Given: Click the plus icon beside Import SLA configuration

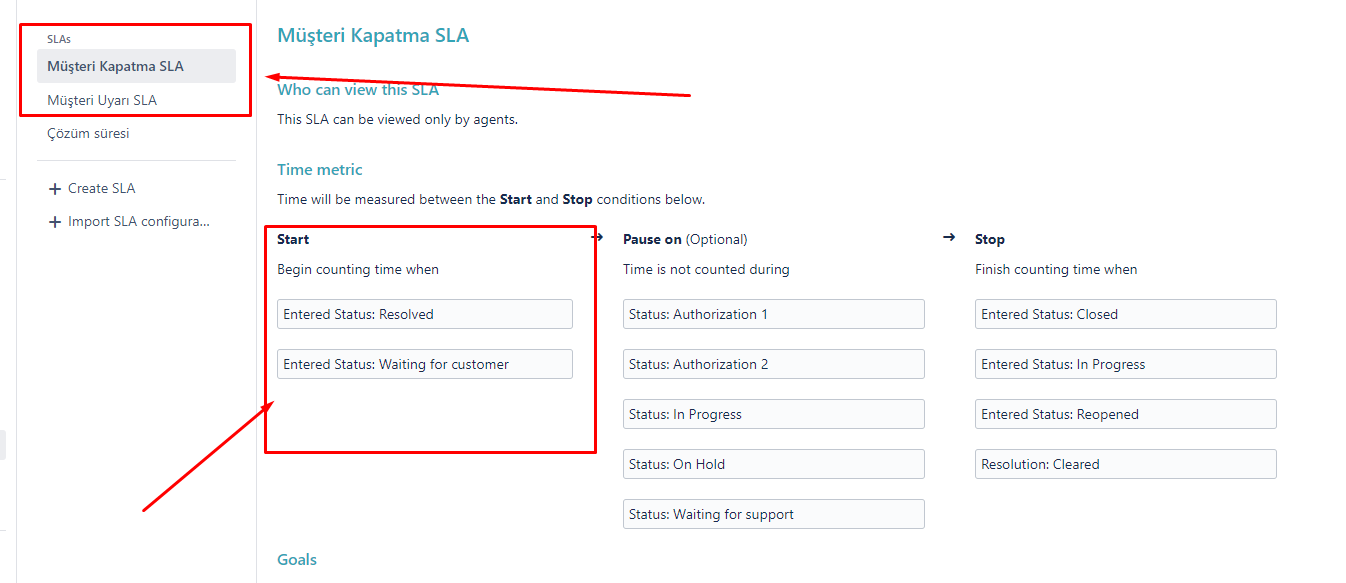Looking at the screenshot, I should (54, 221).
